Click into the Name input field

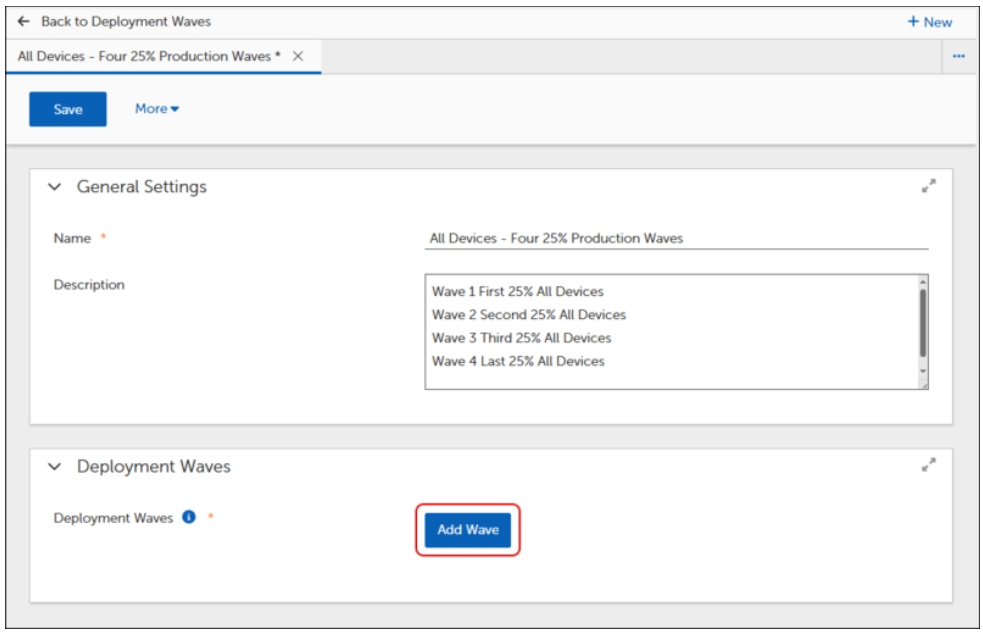point(675,238)
